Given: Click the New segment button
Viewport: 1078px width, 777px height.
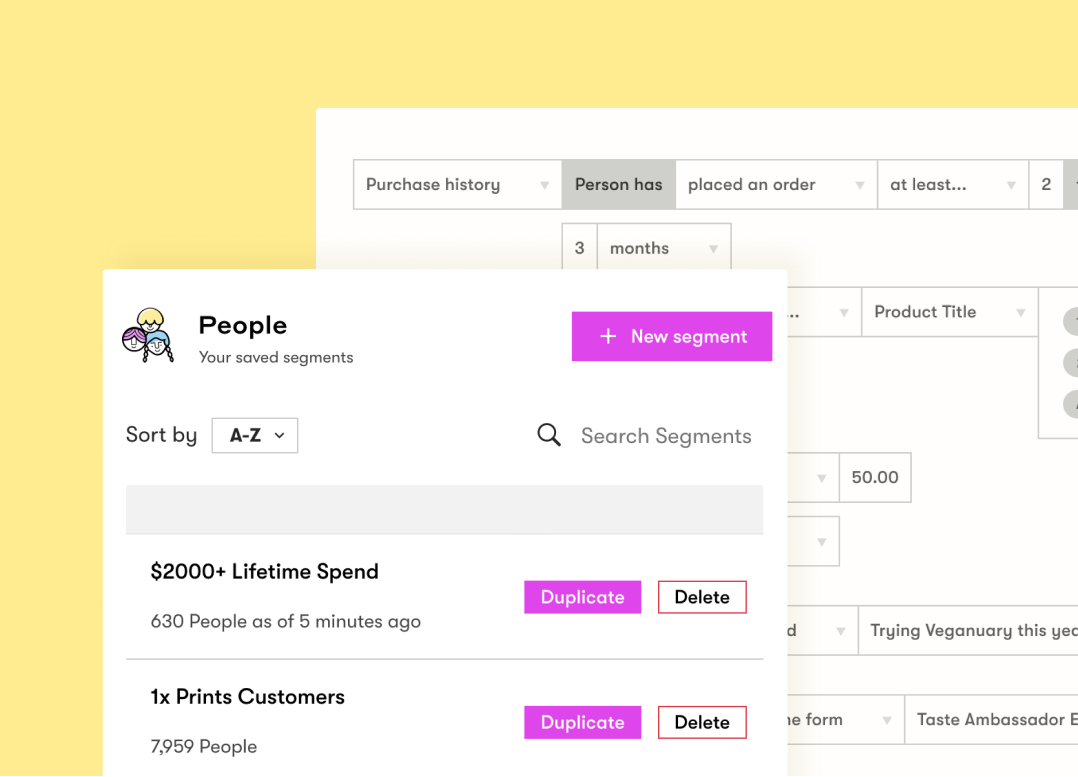Looking at the screenshot, I should click(x=672, y=336).
